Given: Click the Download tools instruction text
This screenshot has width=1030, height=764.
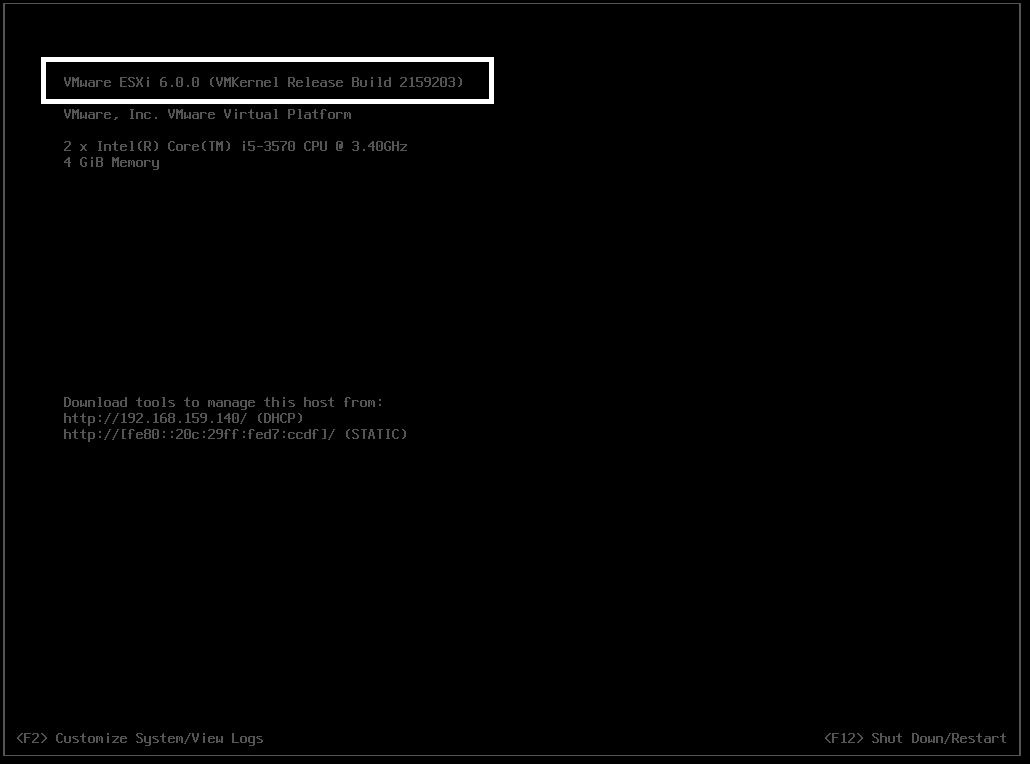Looking at the screenshot, I should coord(224,402).
